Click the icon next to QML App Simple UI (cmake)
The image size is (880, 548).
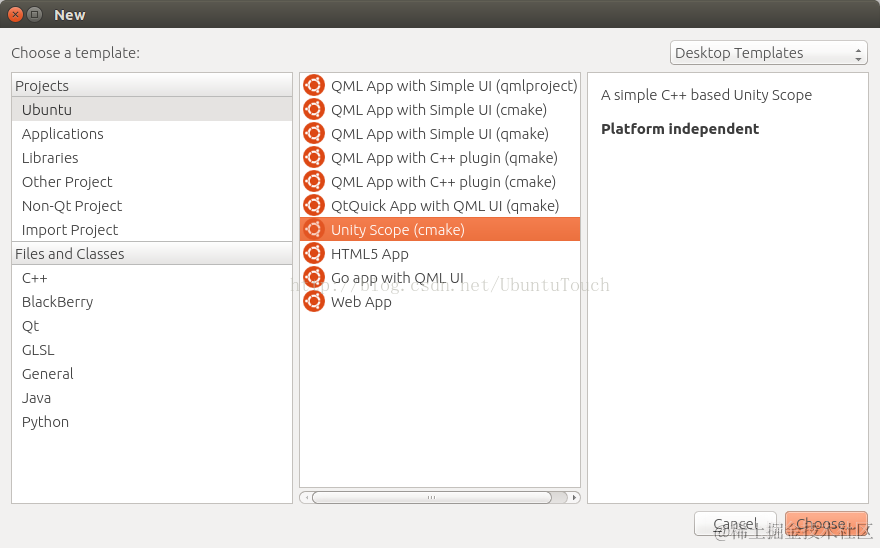(x=314, y=109)
